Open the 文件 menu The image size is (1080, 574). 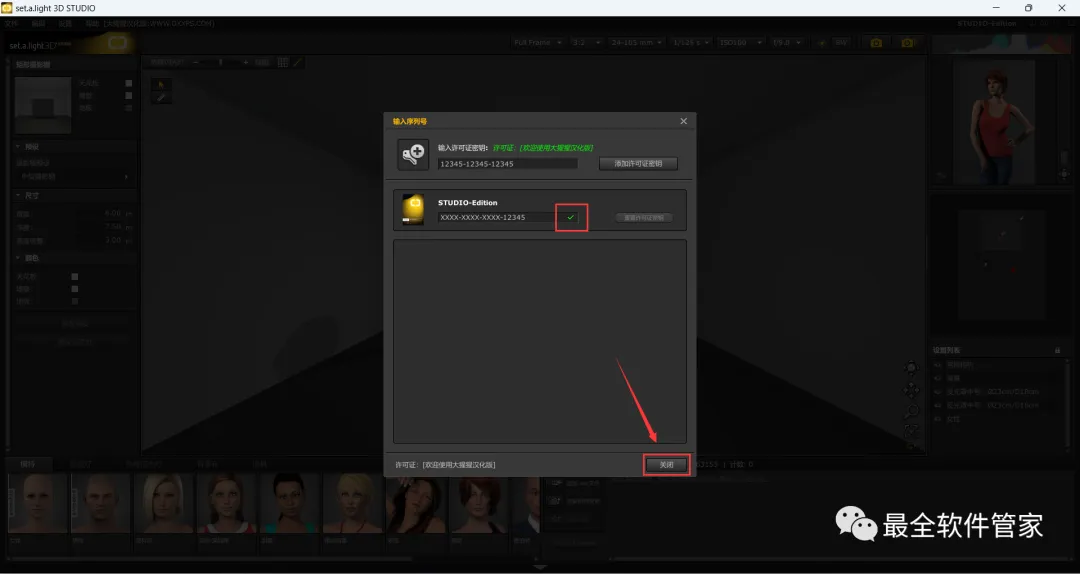pos(12,23)
